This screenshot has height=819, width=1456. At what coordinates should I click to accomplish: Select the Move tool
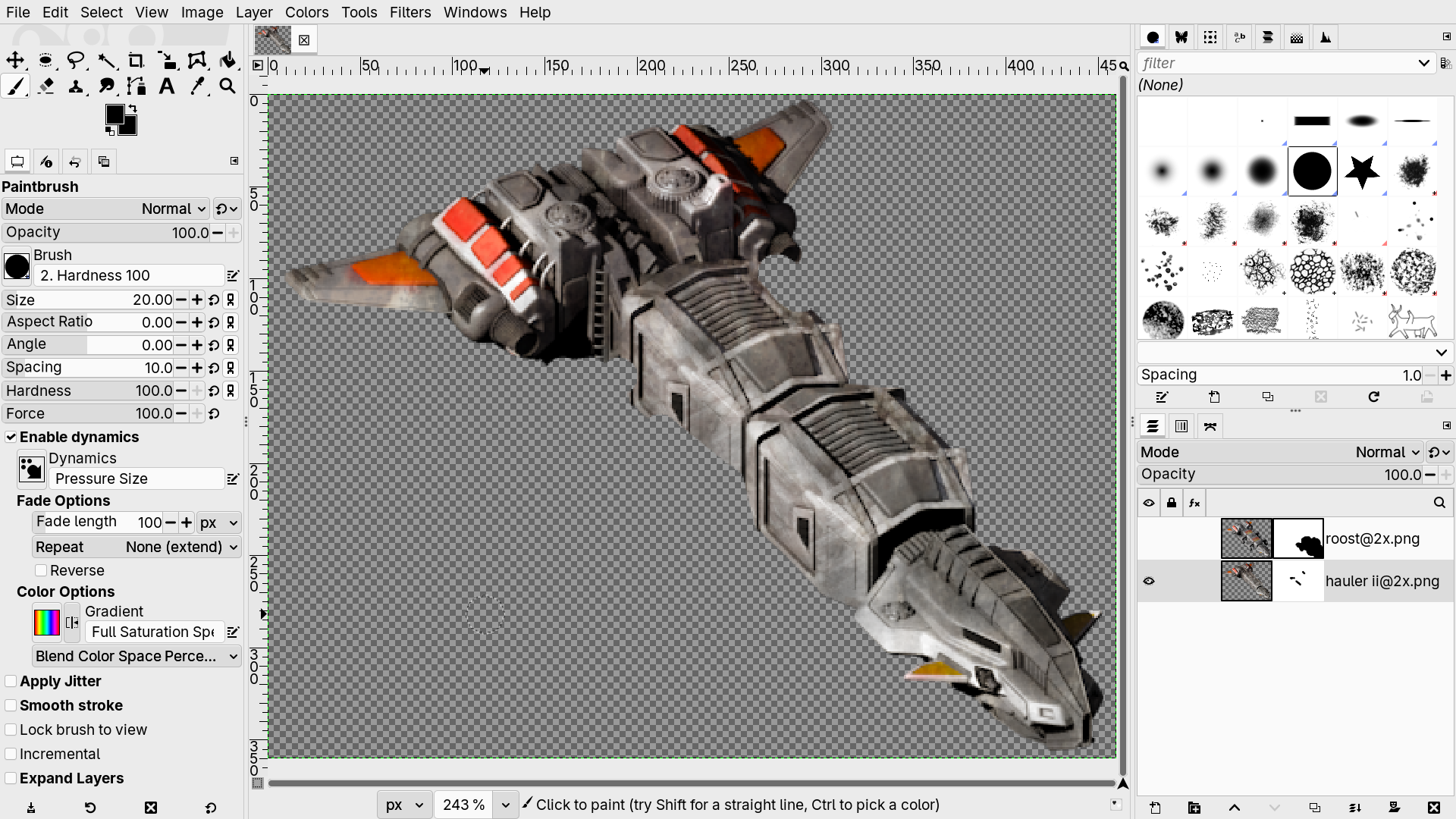click(x=15, y=61)
